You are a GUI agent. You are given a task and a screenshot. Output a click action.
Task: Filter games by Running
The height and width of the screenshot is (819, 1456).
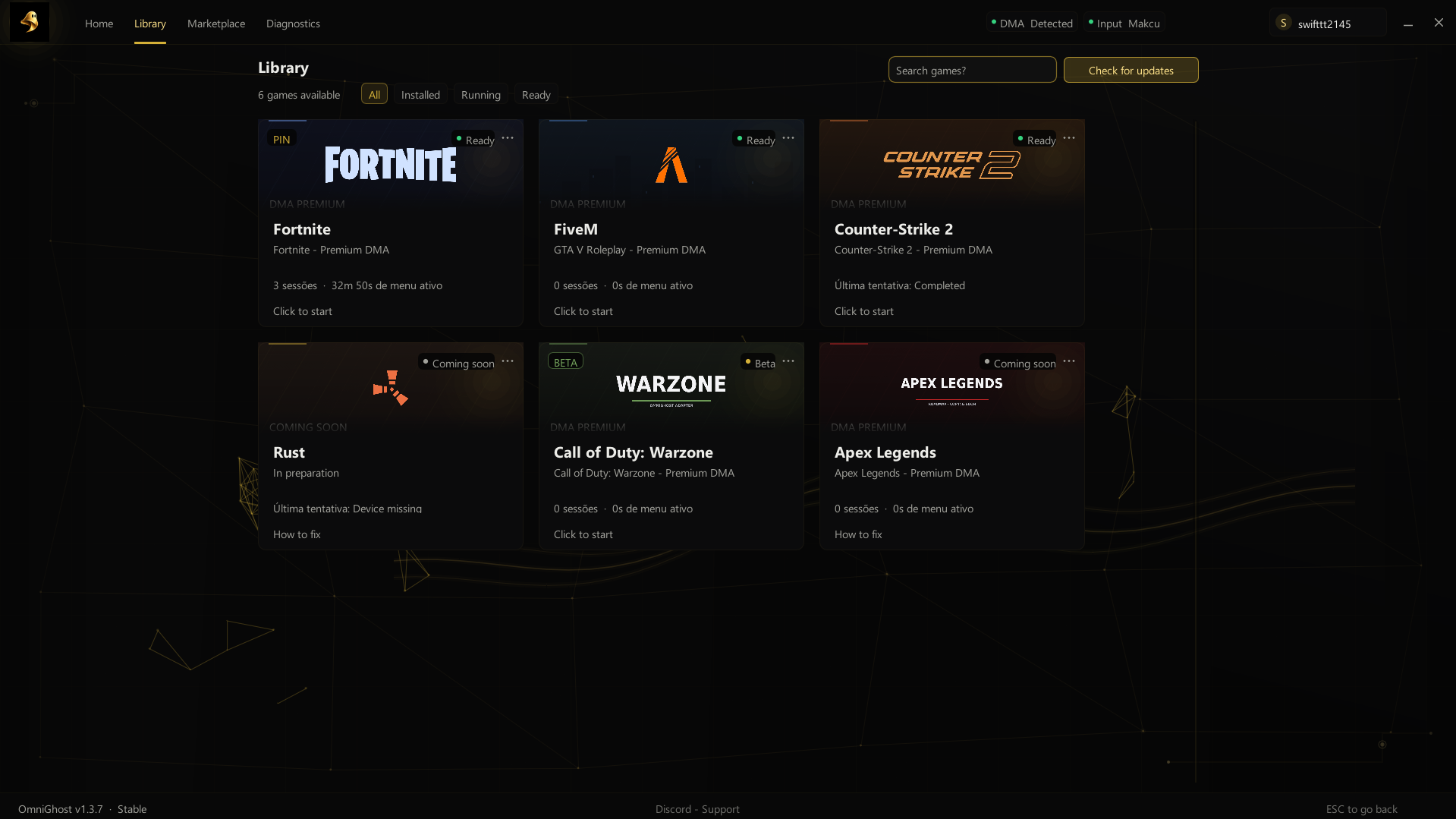(x=481, y=94)
